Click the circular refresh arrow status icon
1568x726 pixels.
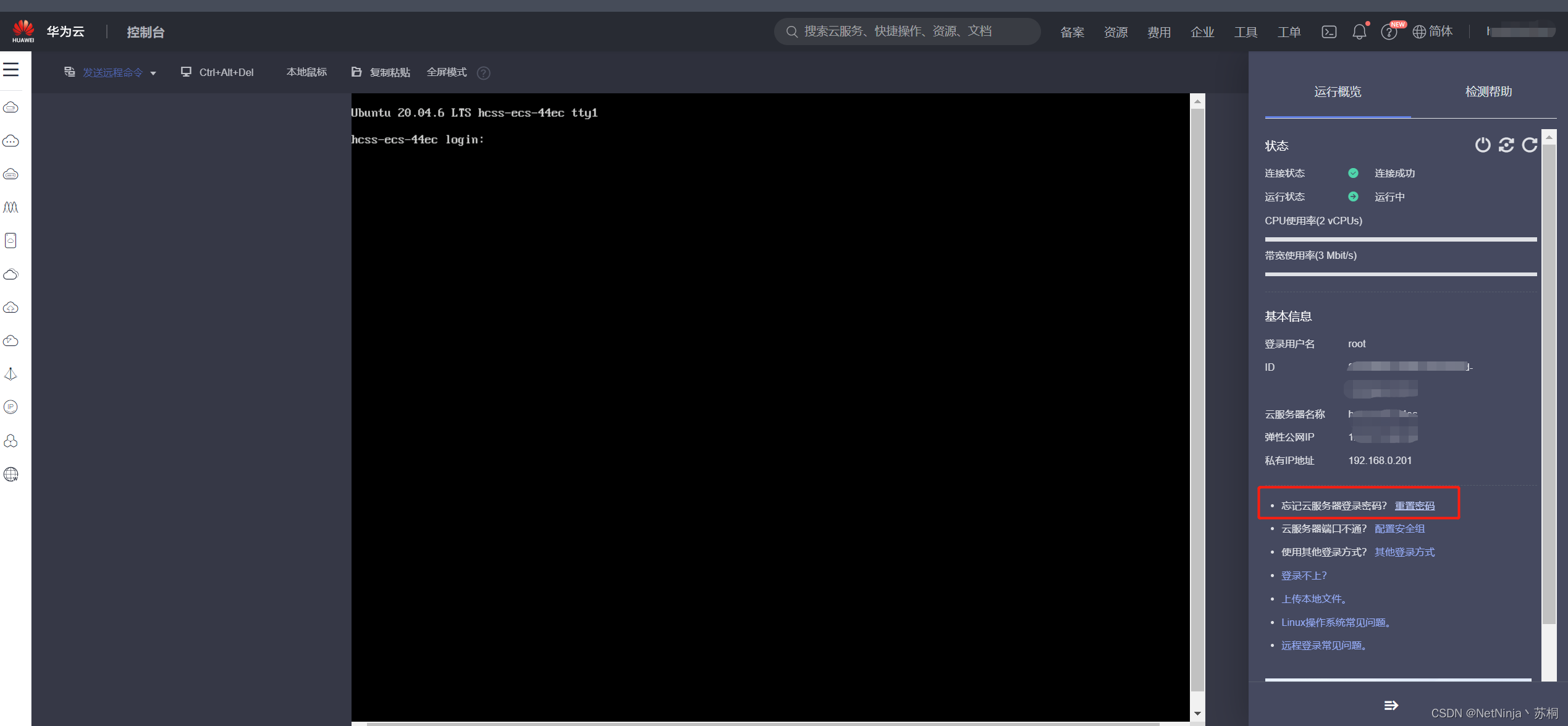click(1529, 145)
